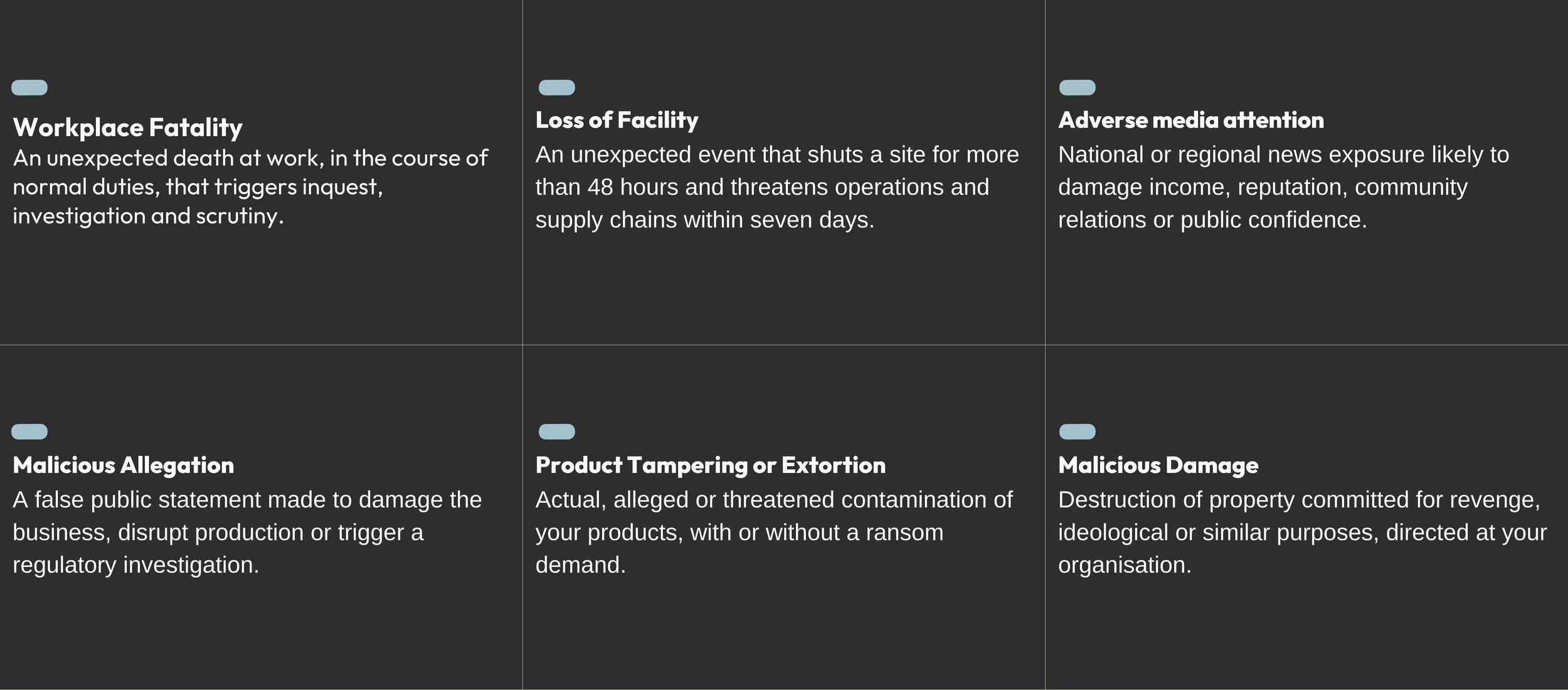Click the unexpected death at work description

click(x=250, y=187)
